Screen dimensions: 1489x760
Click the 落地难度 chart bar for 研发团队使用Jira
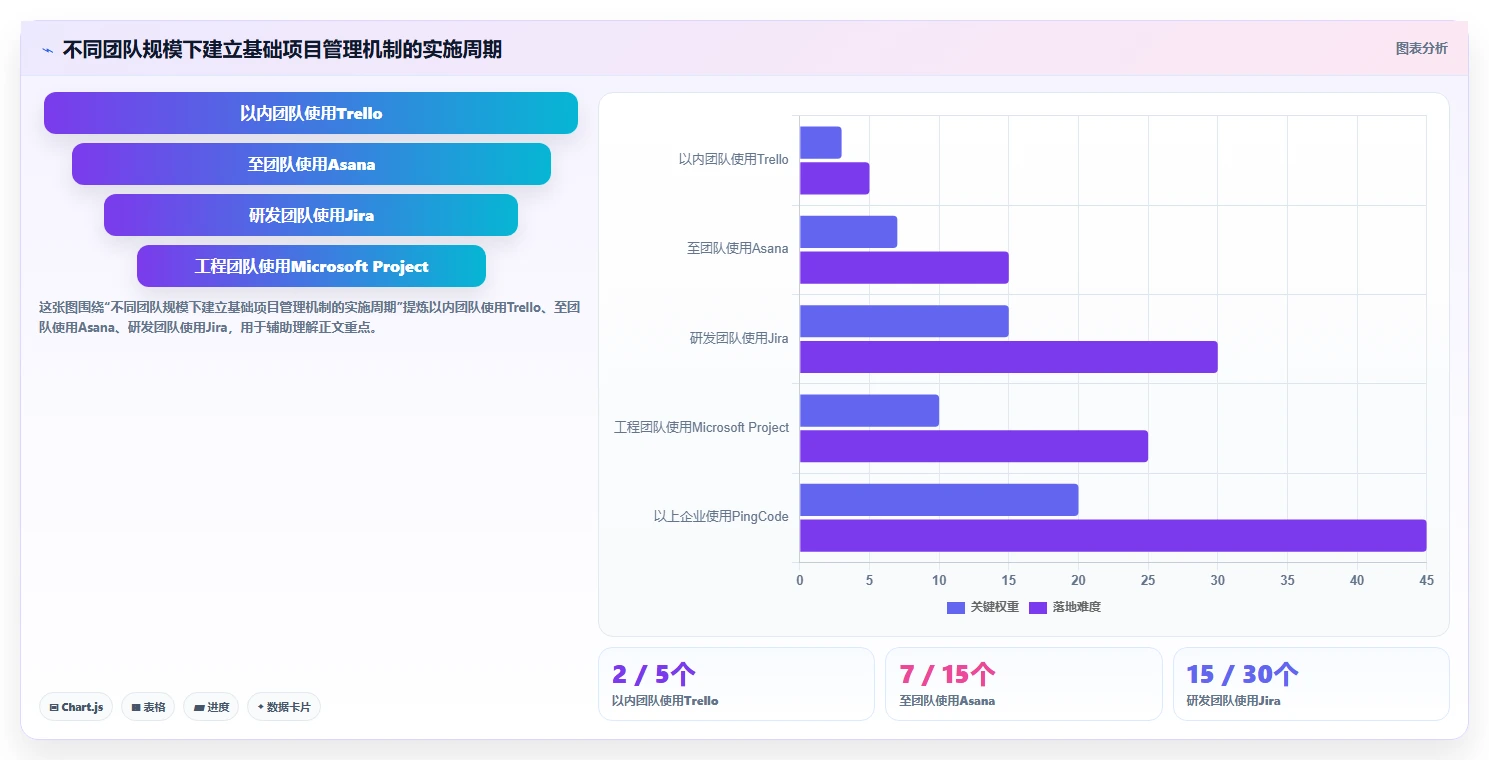pos(1009,357)
